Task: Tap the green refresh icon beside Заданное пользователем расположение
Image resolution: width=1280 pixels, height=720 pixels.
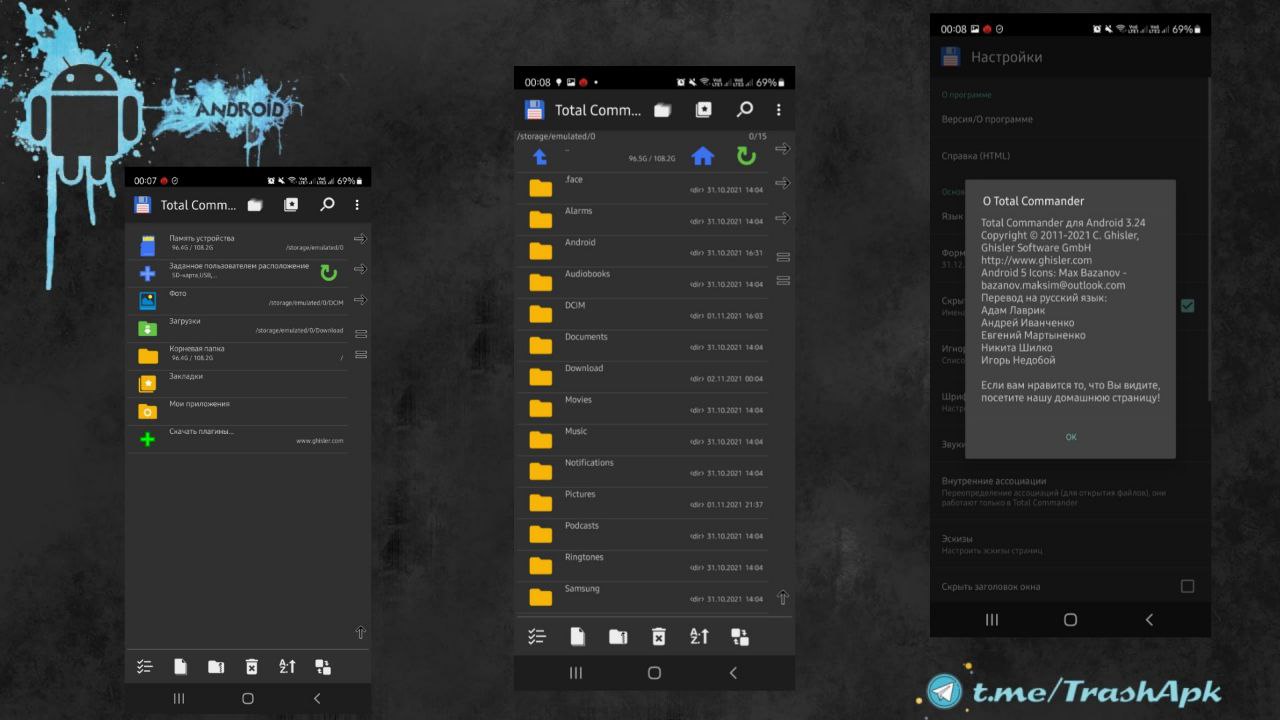Action: tap(328, 273)
